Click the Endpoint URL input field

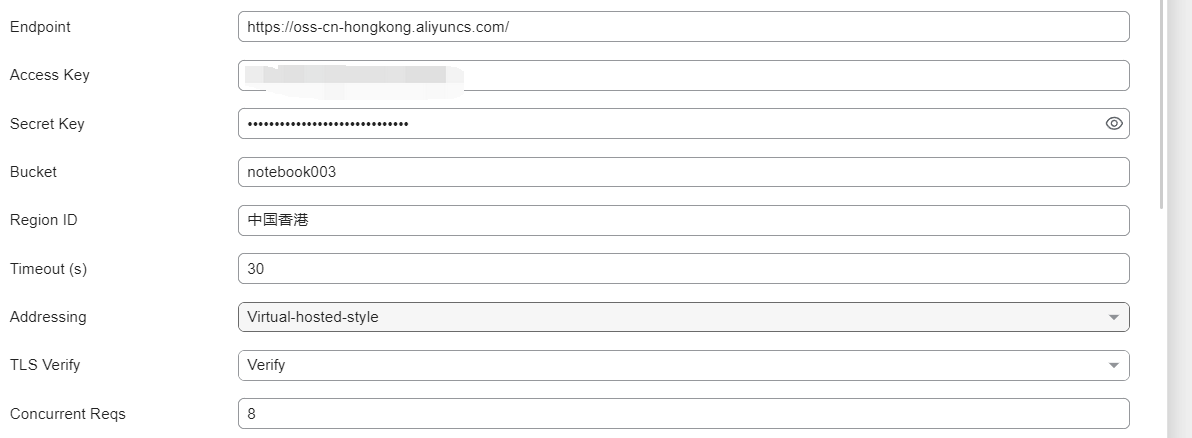[683, 27]
